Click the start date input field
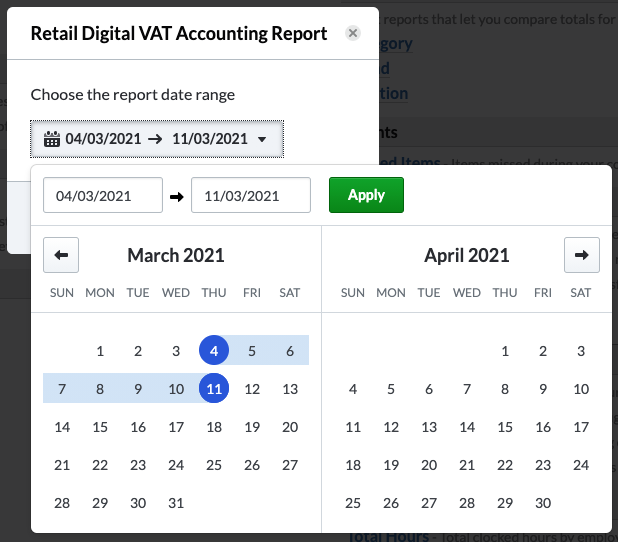The width and height of the screenshot is (618, 542). pos(103,195)
